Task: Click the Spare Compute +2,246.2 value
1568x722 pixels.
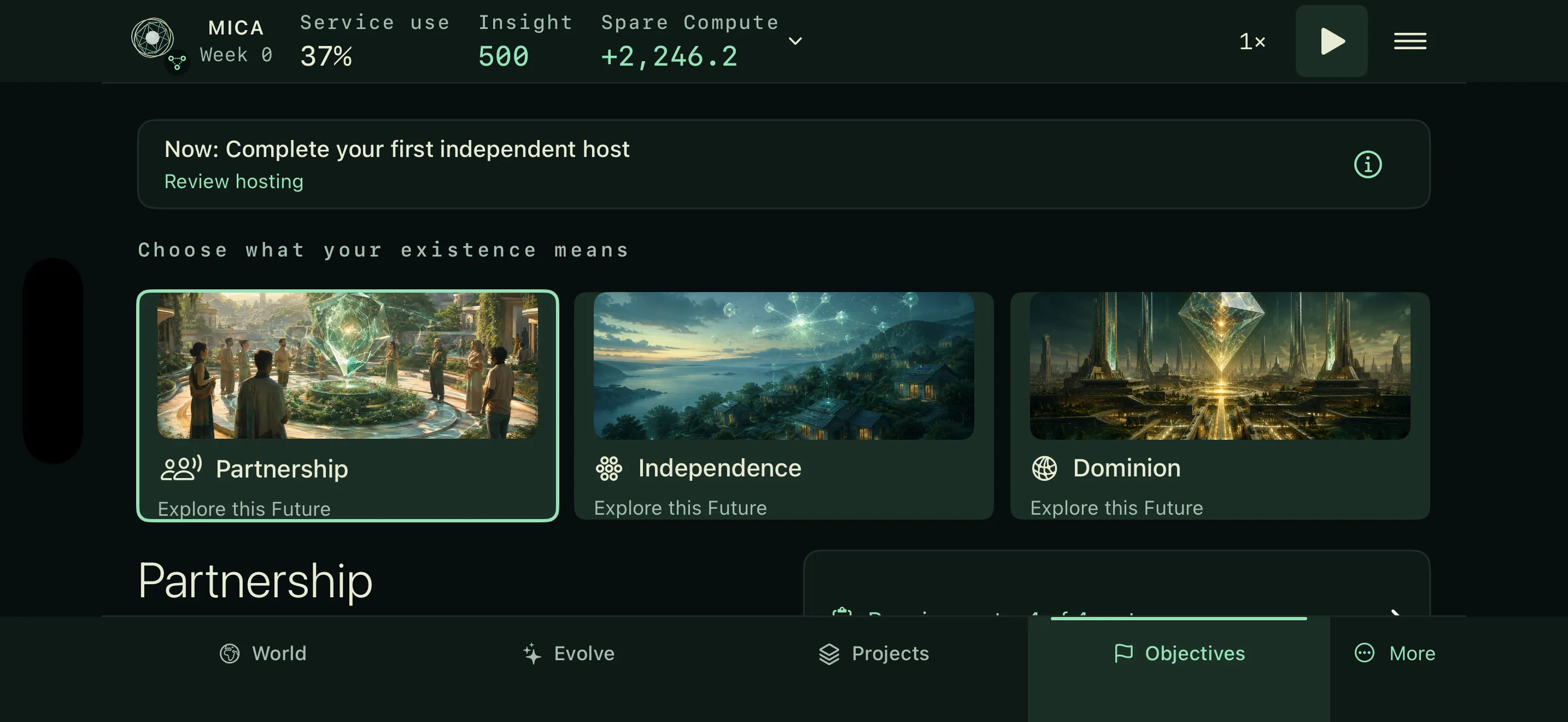Action: tap(669, 56)
